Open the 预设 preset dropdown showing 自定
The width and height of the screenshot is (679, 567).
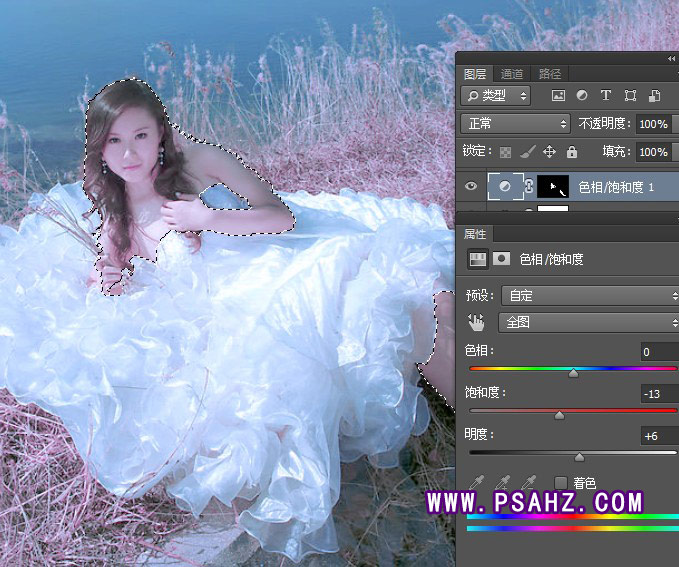[590, 296]
